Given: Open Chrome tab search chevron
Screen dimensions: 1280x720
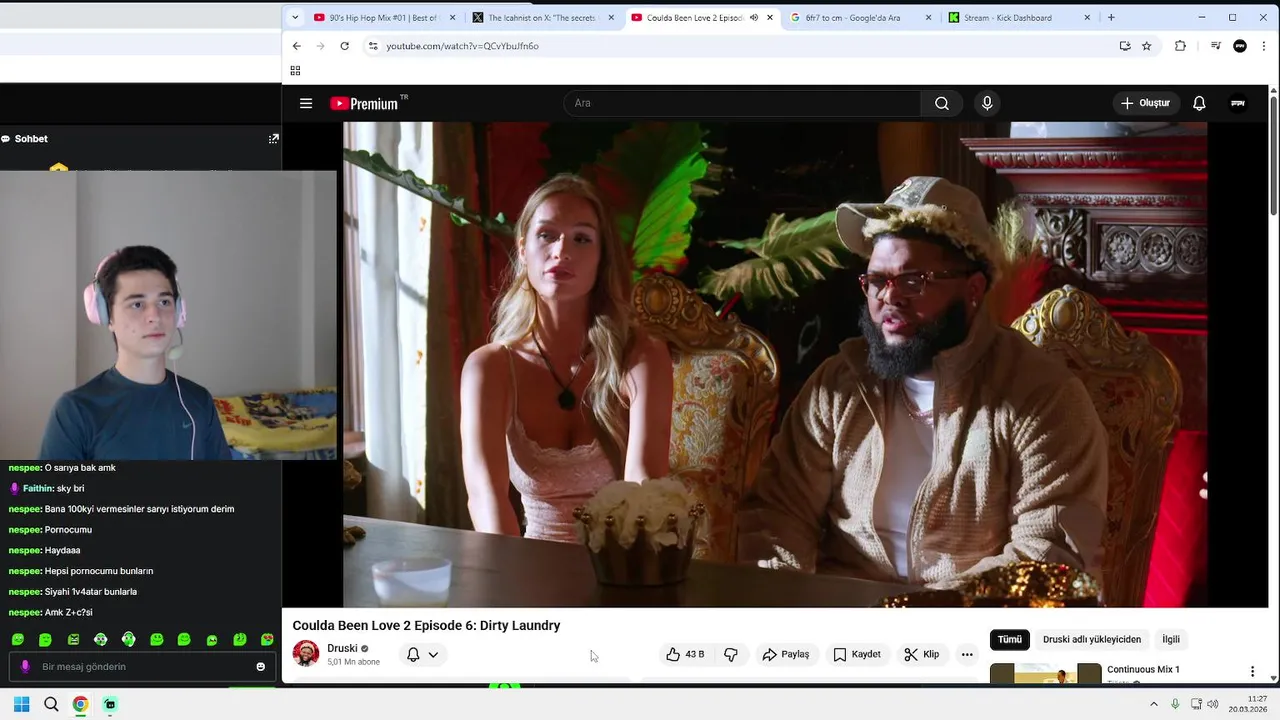Looking at the screenshot, I should pyautogui.click(x=295, y=17).
